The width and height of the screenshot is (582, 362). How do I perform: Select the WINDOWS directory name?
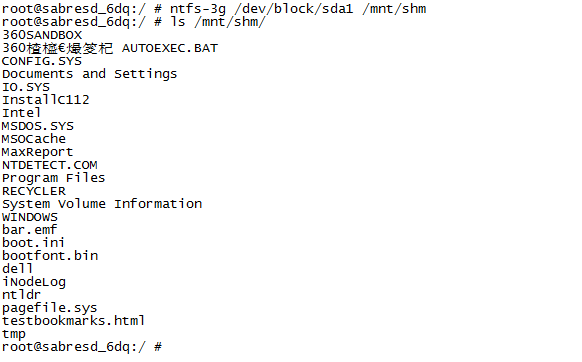tap(30, 217)
